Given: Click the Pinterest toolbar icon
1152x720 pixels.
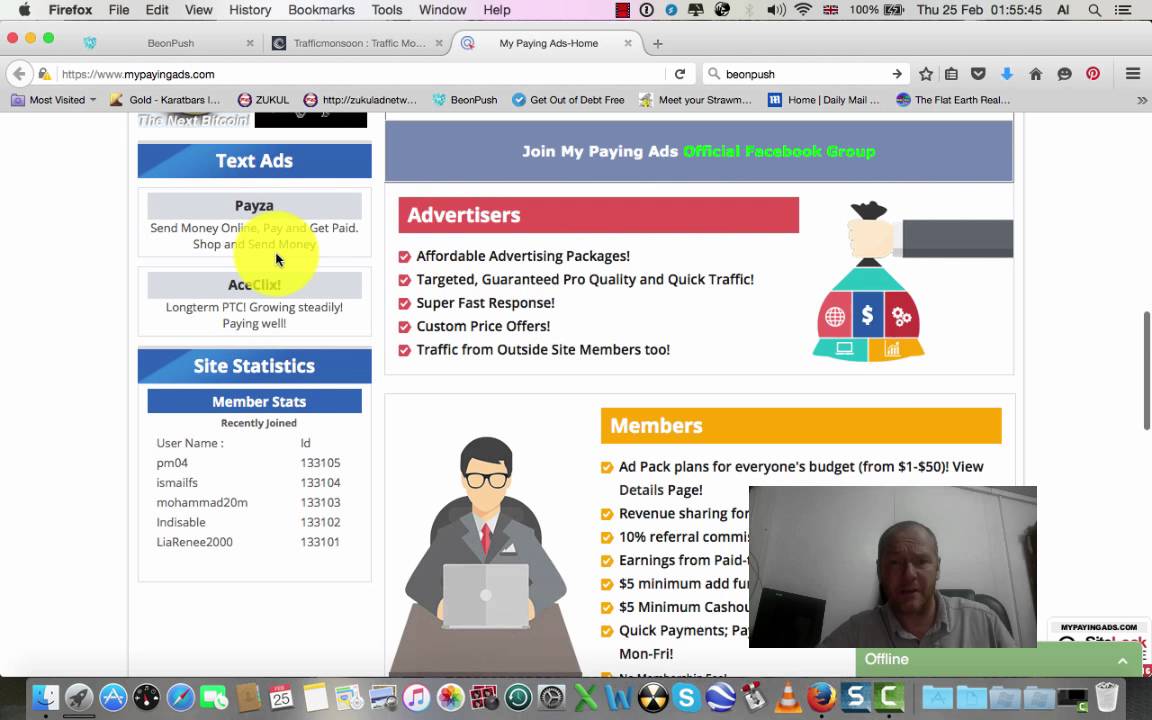Looking at the screenshot, I should [x=1093, y=74].
